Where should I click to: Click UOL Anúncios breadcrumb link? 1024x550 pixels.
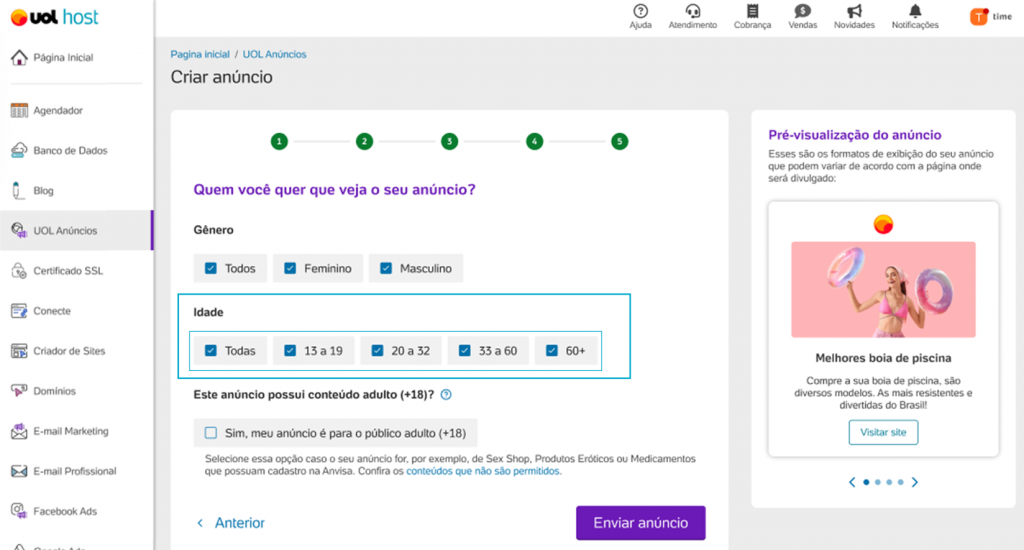(274, 54)
